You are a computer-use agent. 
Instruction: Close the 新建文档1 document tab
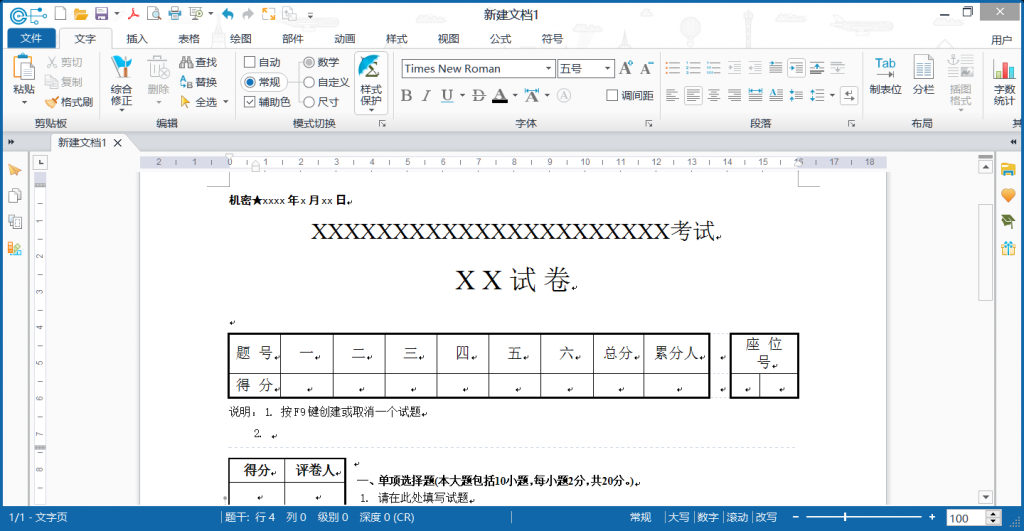118,142
